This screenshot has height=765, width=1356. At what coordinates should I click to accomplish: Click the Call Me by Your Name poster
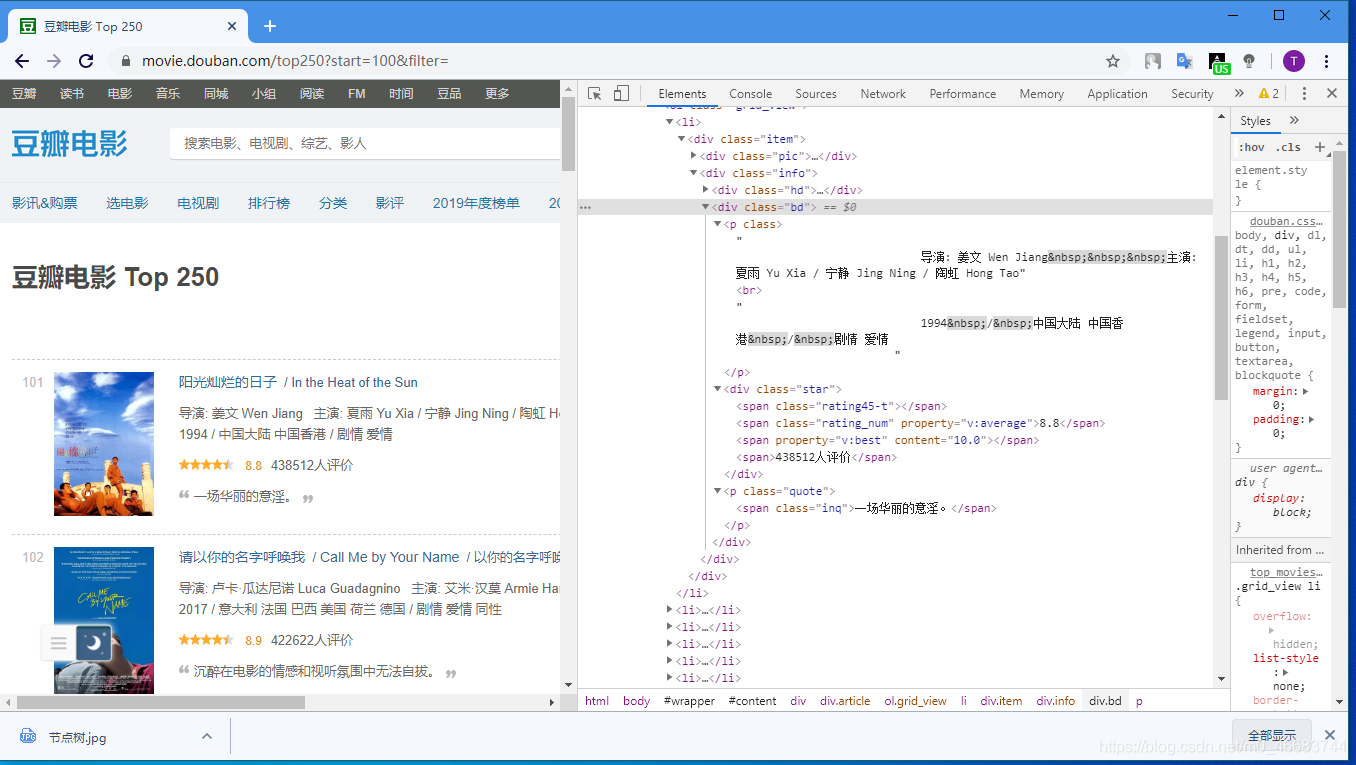tap(104, 620)
